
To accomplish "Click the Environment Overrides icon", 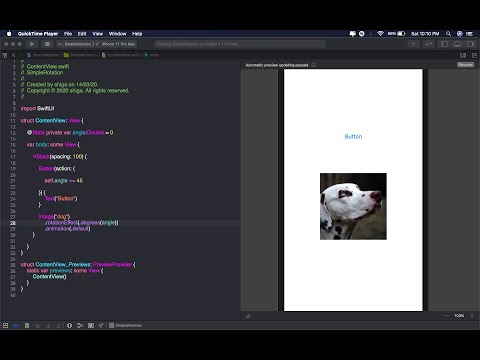I will coord(91,325).
